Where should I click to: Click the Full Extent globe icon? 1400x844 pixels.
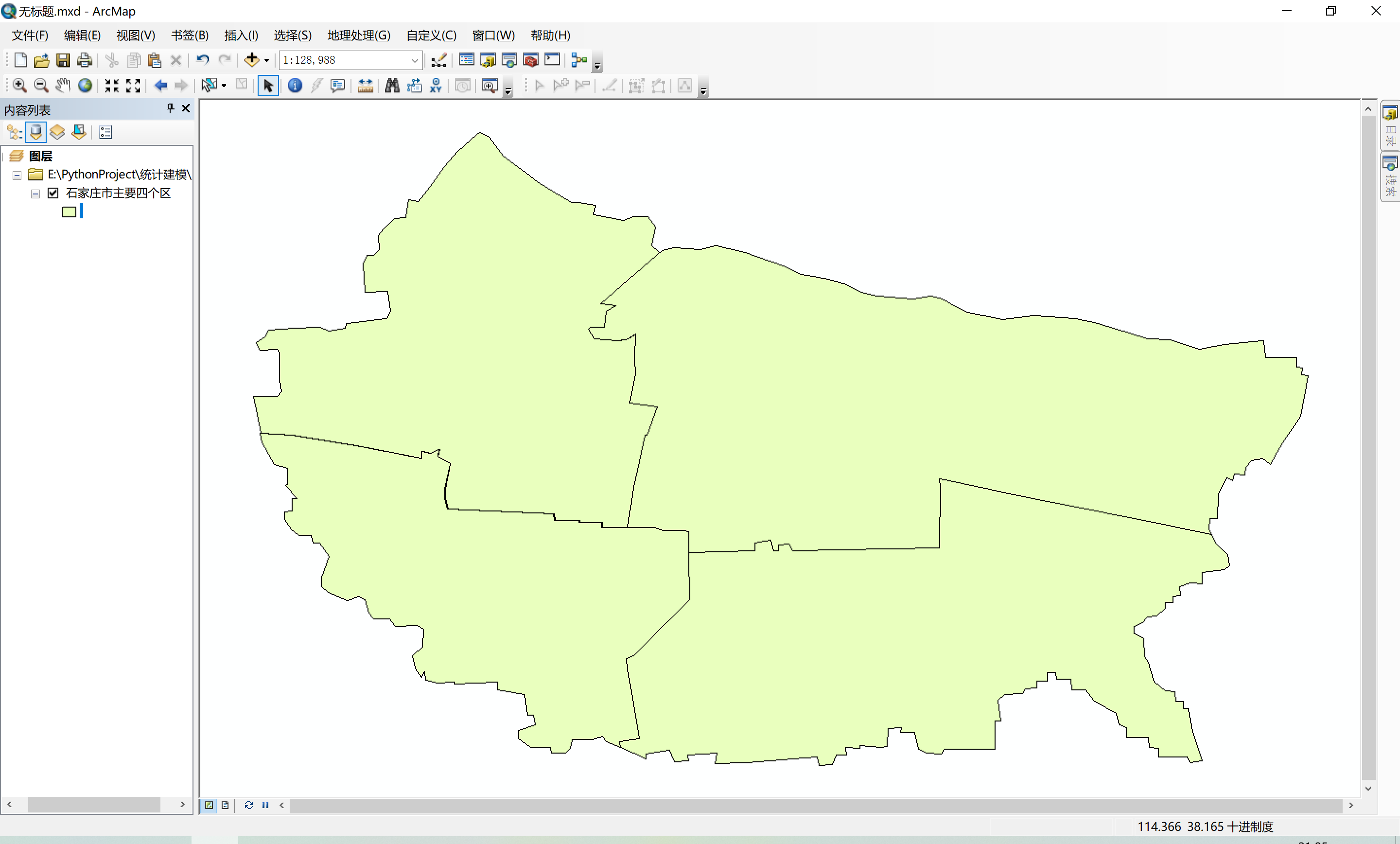pos(85,85)
